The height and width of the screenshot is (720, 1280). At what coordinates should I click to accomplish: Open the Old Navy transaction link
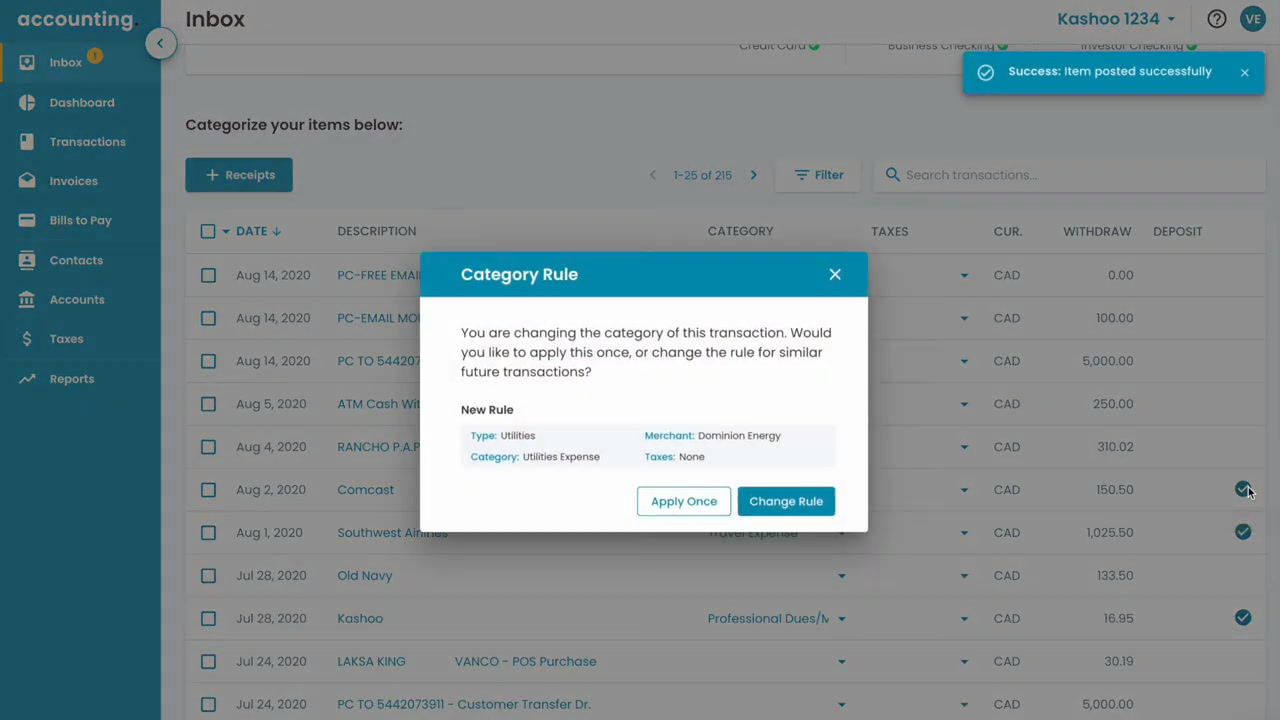coord(365,576)
